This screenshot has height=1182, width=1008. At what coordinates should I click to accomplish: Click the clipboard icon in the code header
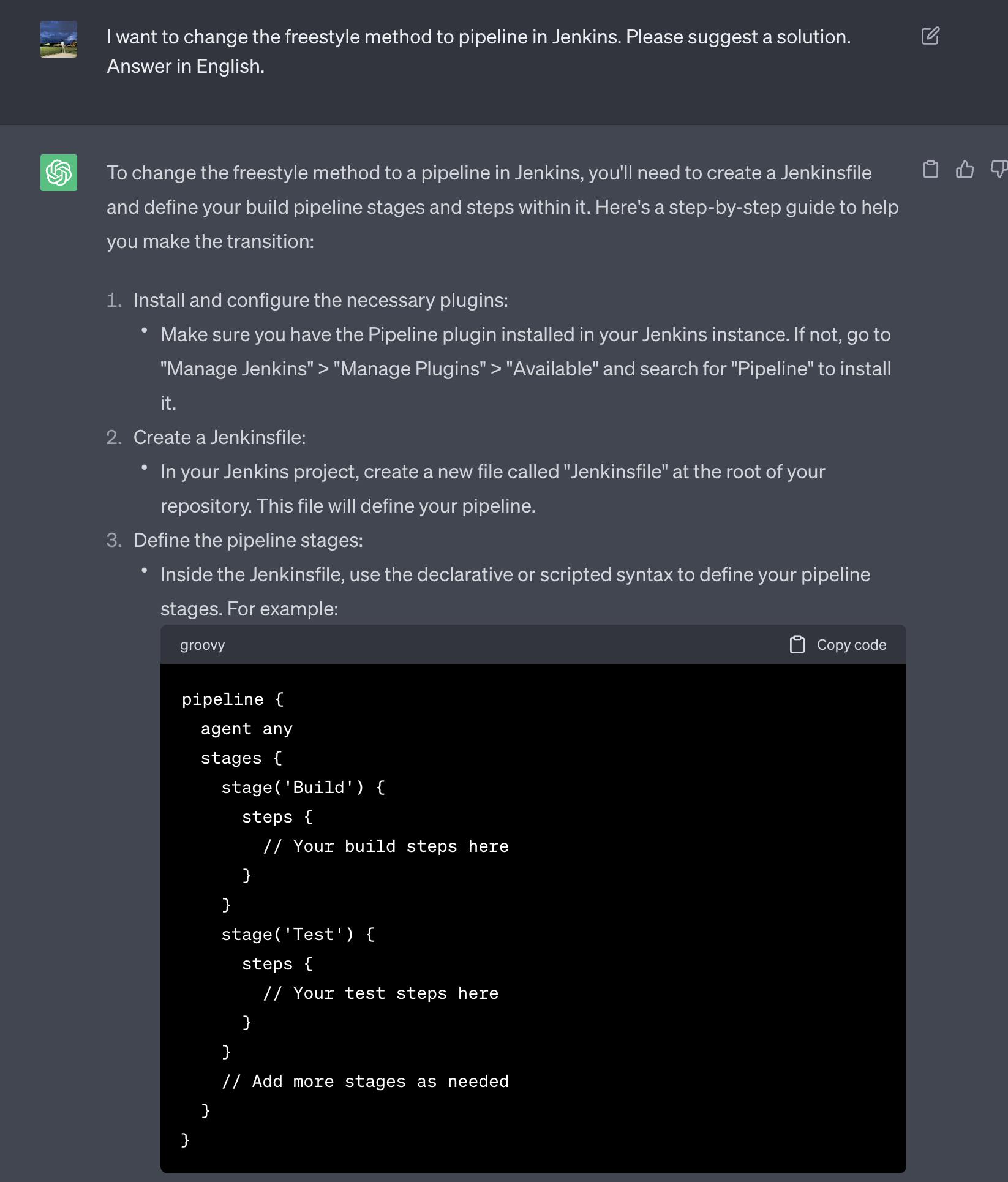pyautogui.click(x=797, y=644)
